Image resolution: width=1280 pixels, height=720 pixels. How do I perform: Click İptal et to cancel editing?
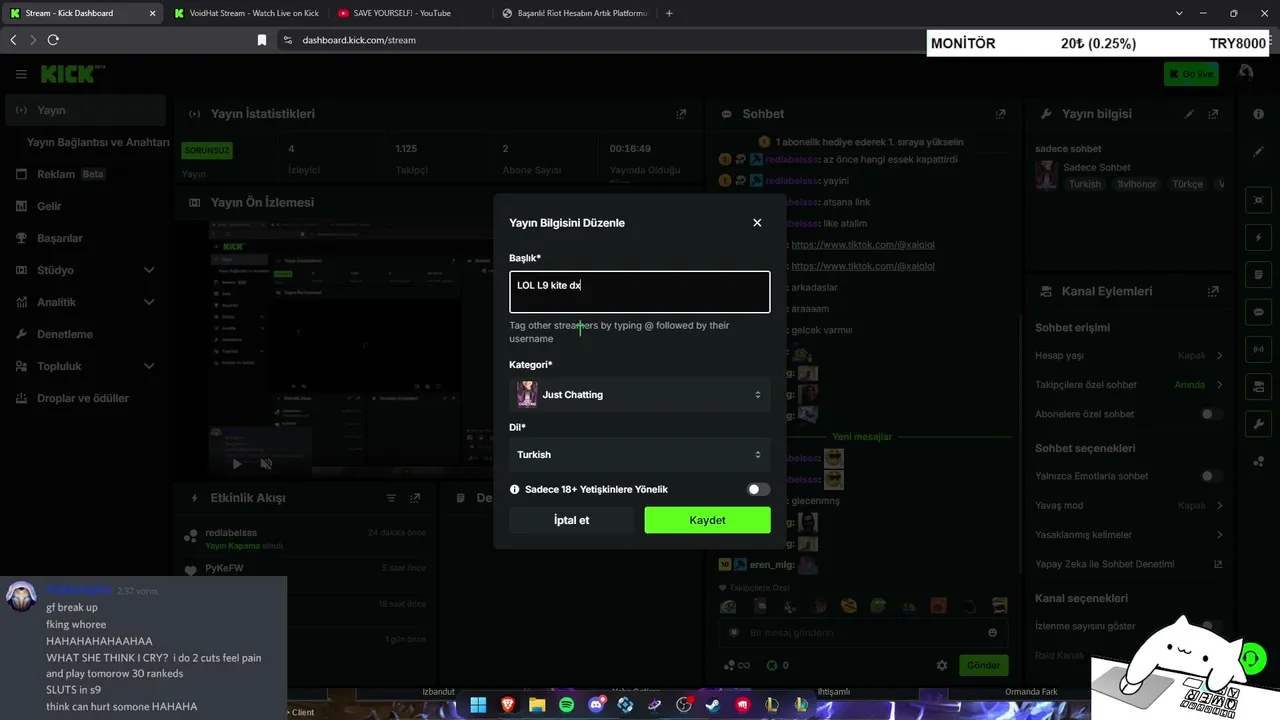(x=571, y=520)
